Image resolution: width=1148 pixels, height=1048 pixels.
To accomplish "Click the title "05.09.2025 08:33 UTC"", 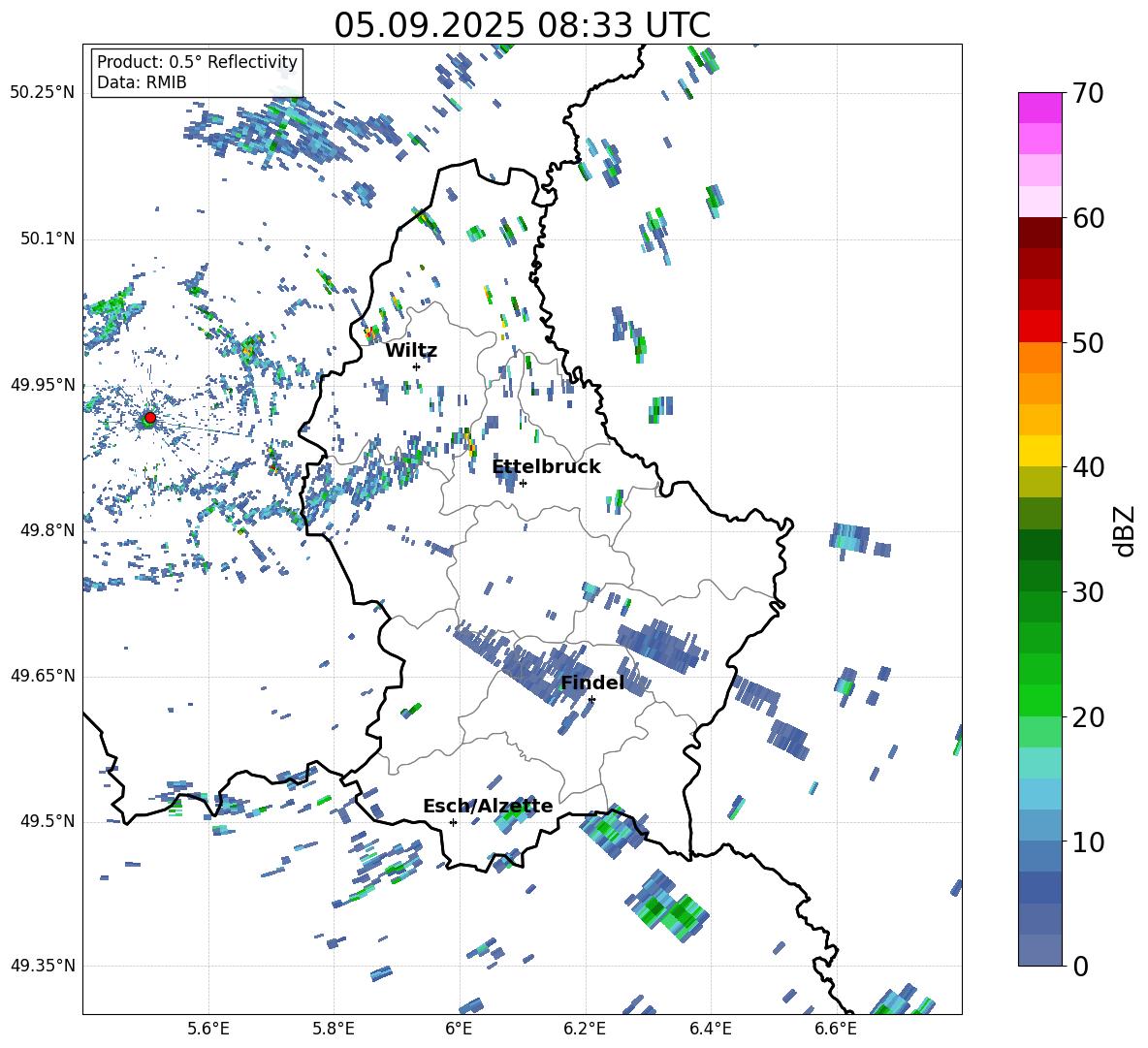I will pyautogui.click(x=522, y=25).
